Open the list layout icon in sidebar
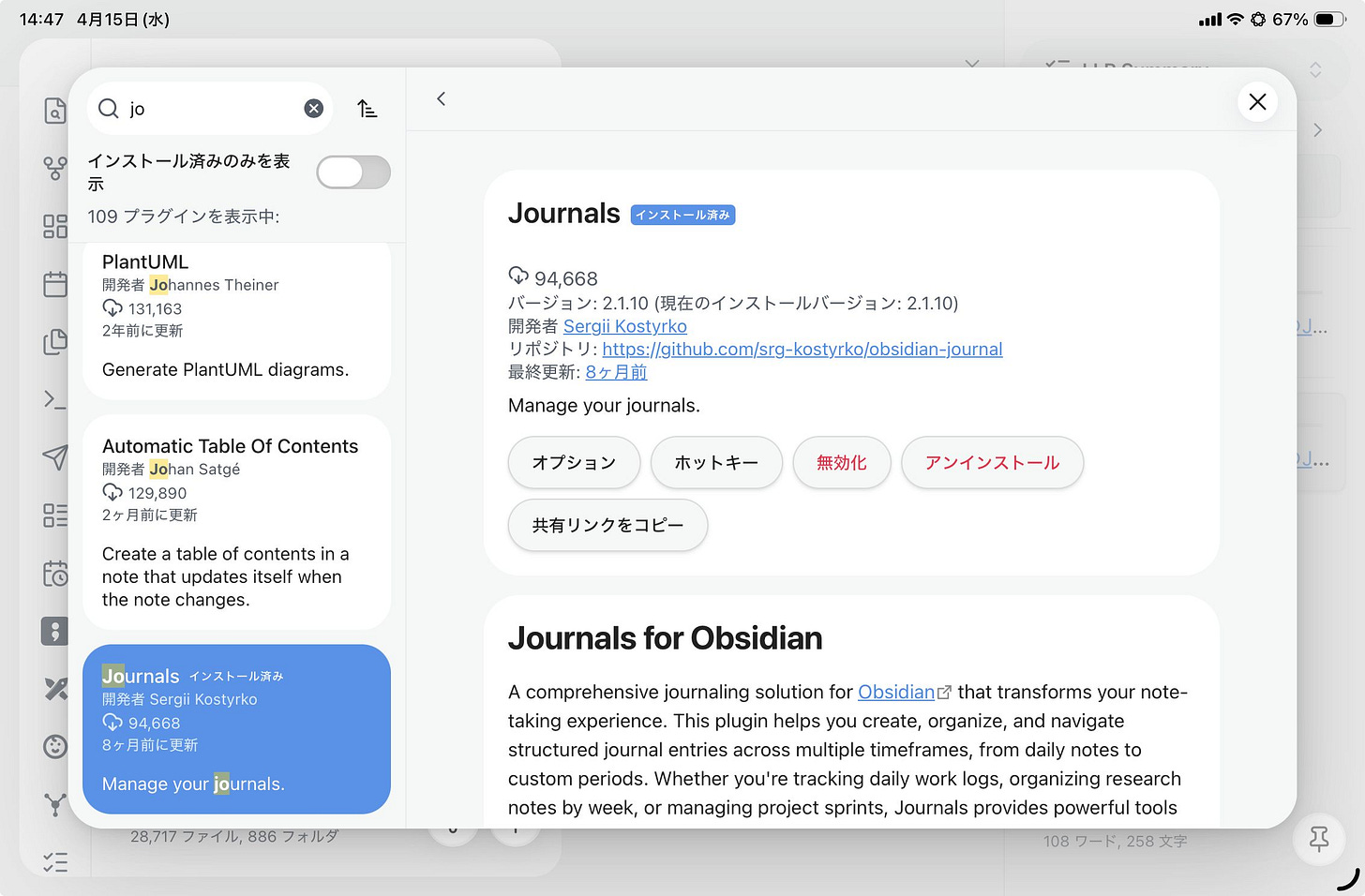Image resolution: width=1365 pixels, height=896 pixels. (x=55, y=515)
